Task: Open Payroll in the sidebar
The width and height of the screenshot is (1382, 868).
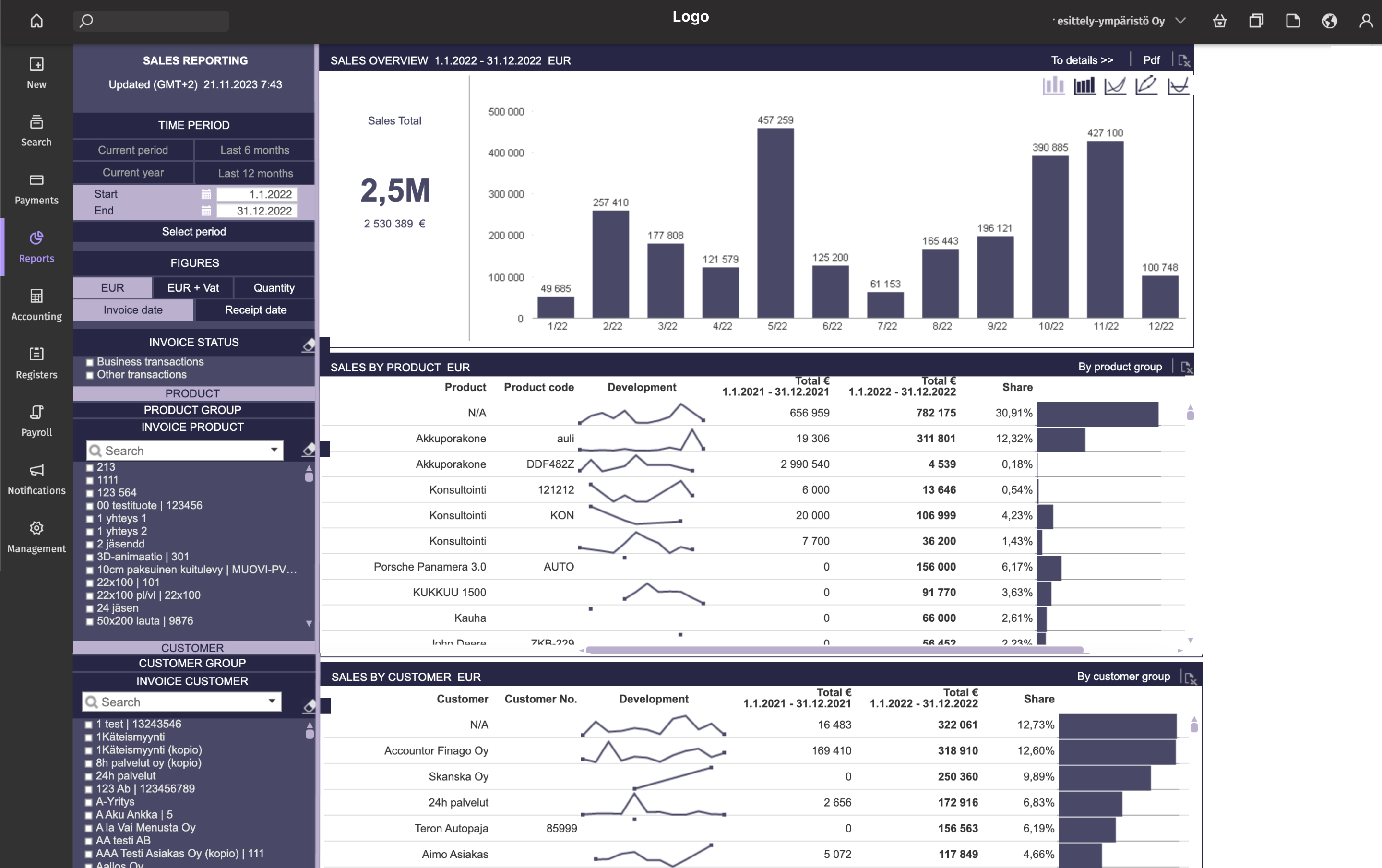Action: tap(37, 421)
